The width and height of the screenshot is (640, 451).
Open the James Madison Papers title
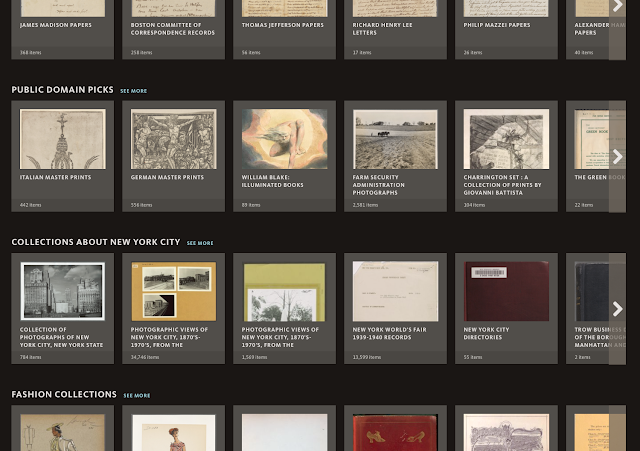pyautogui.click(x=56, y=25)
